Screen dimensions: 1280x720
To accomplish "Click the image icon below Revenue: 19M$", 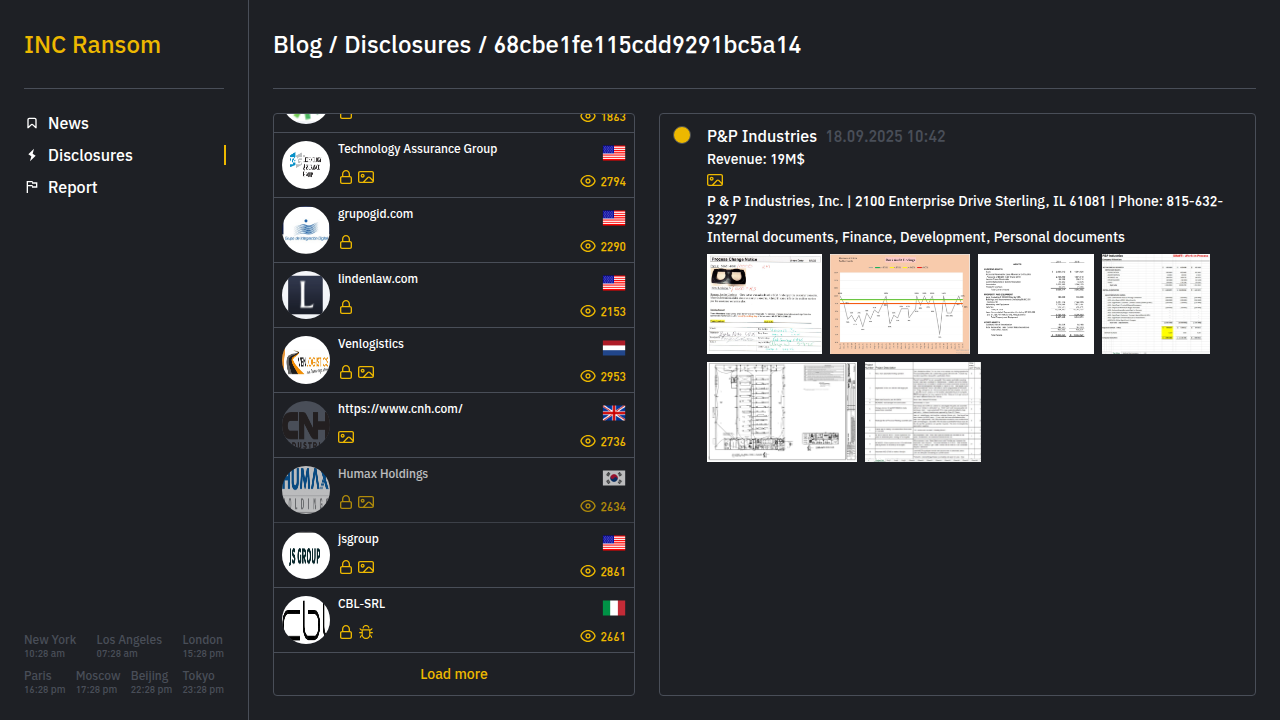I will tap(715, 180).
